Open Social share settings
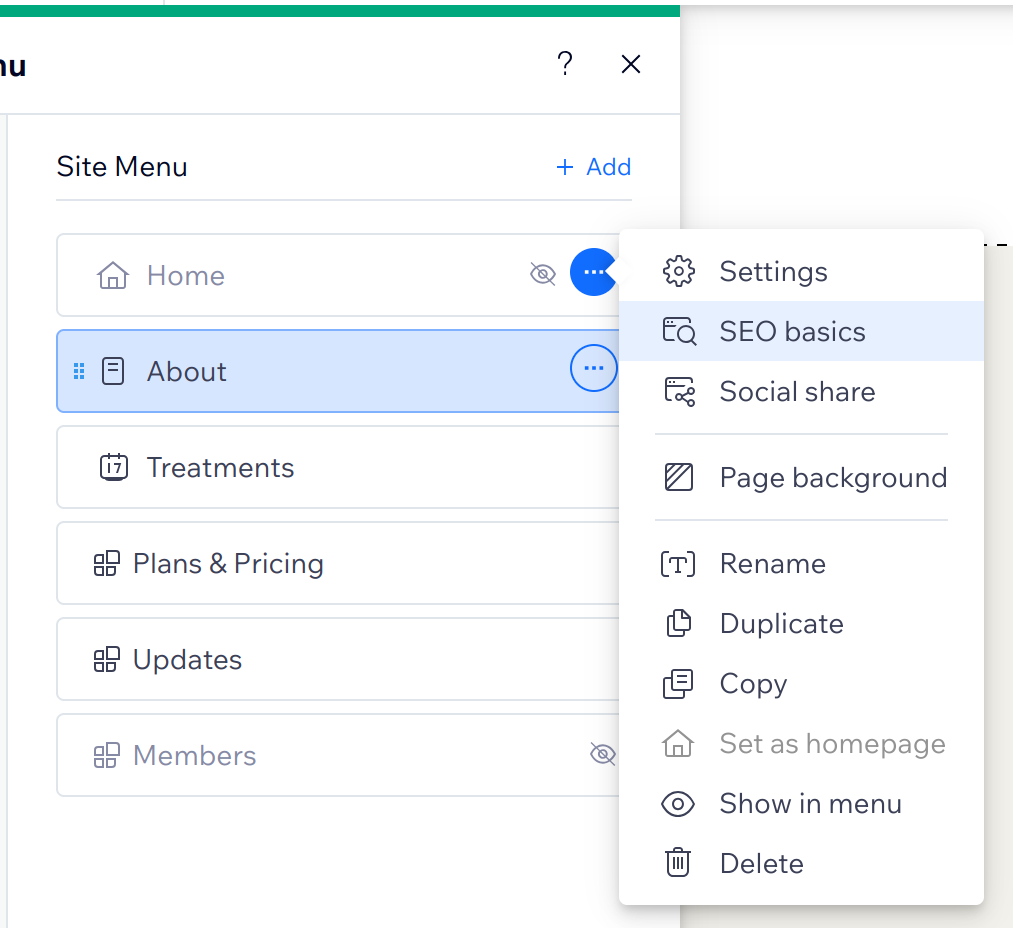Screen dimensions: 1013x928 coord(797,391)
